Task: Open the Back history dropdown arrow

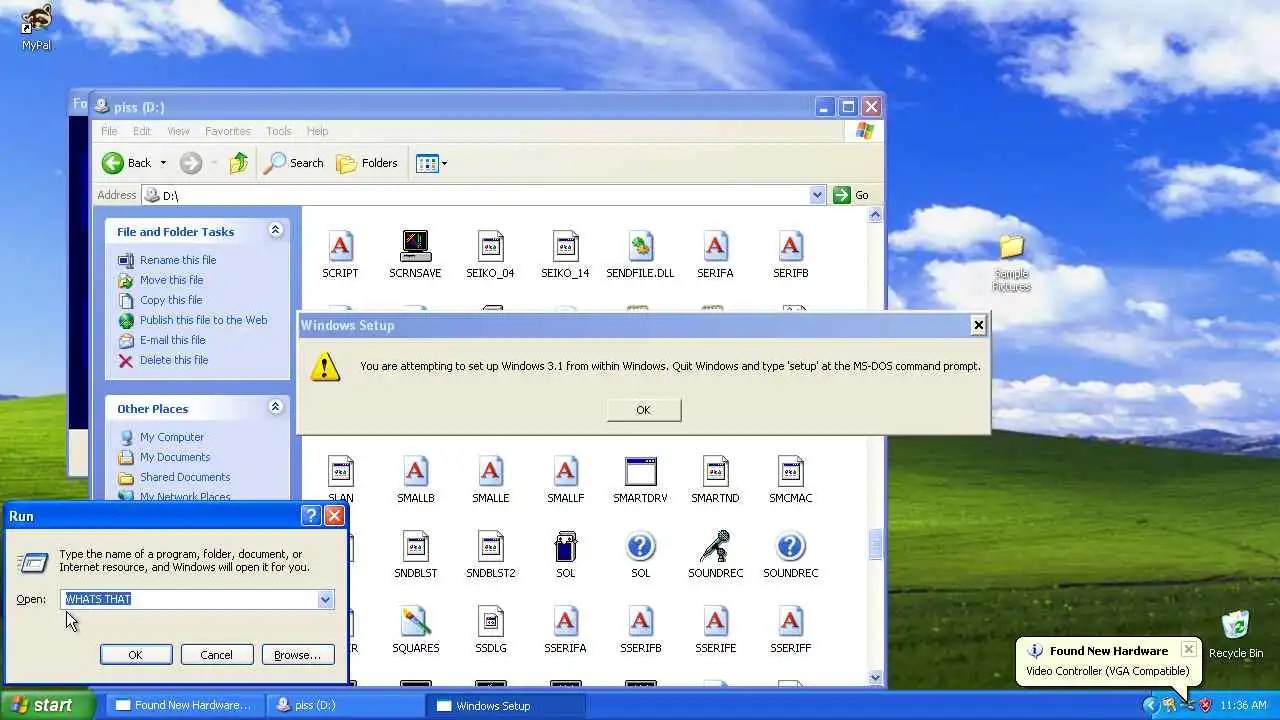Action: pos(163,163)
